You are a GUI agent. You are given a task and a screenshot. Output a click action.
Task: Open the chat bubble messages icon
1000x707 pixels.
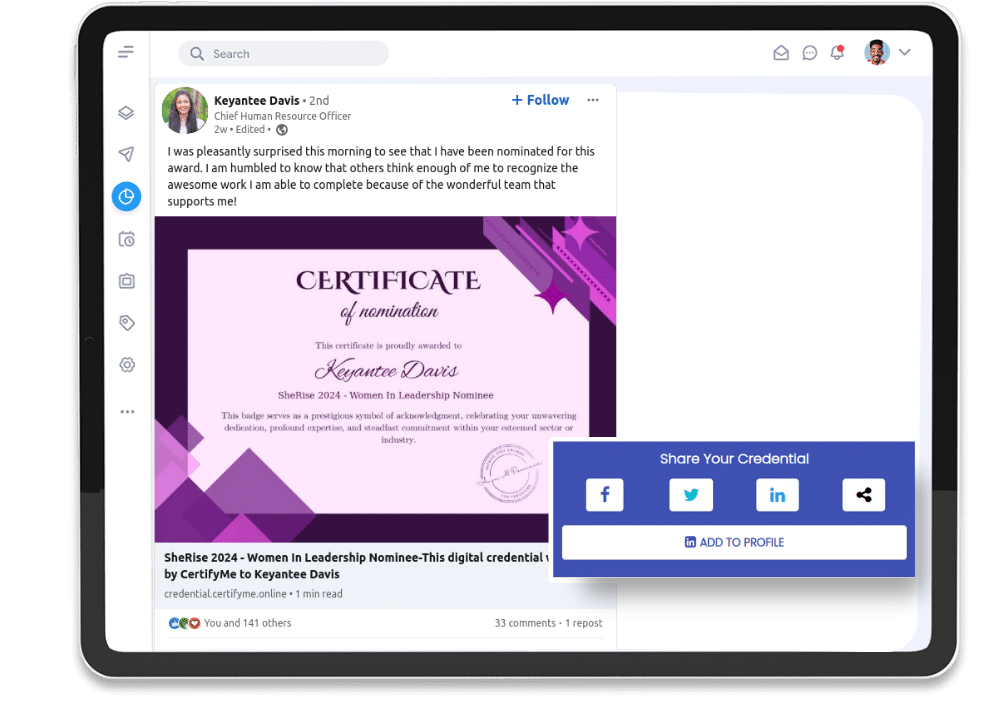[x=809, y=53]
